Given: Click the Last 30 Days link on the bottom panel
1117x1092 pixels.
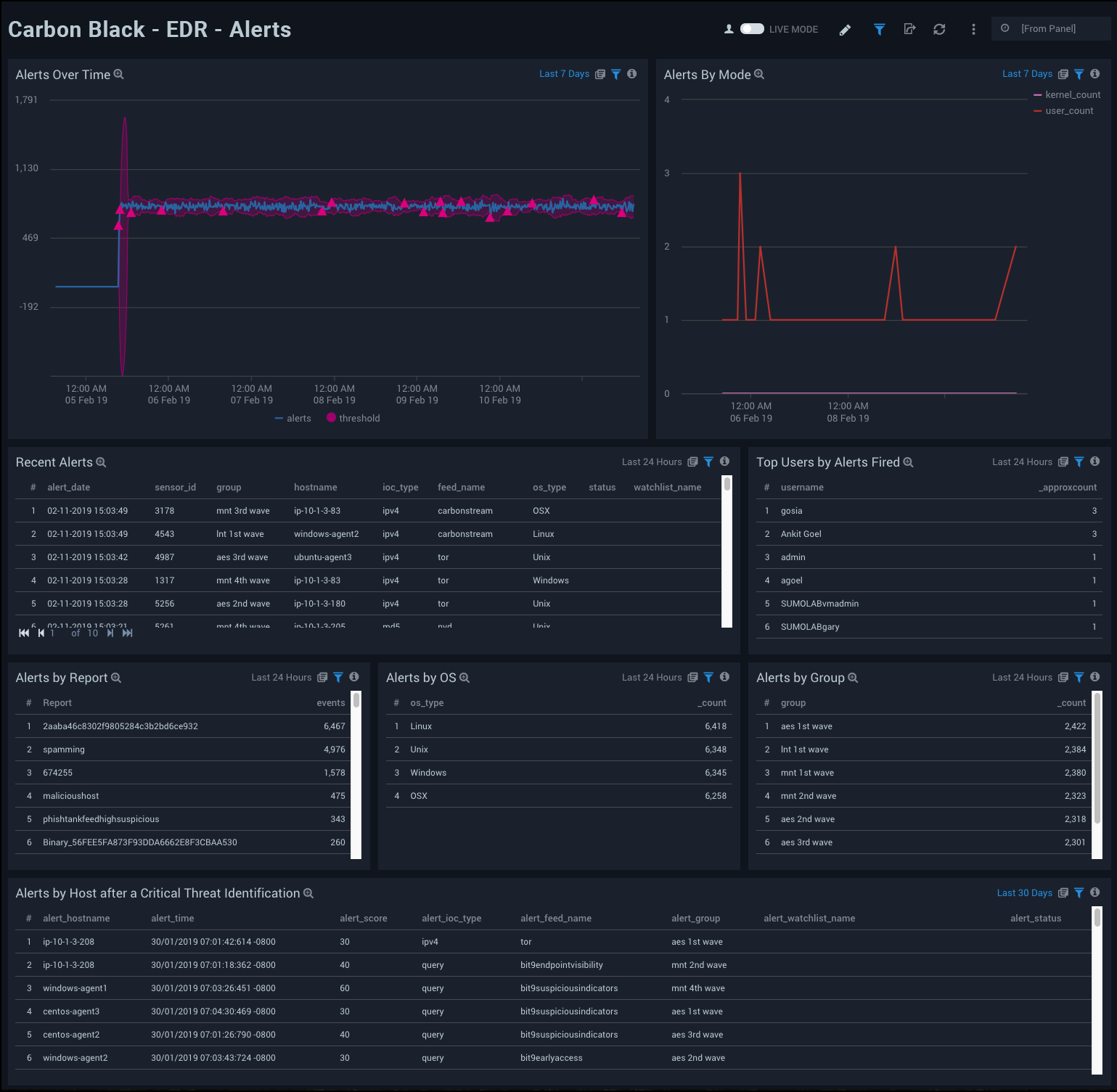Looking at the screenshot, I should click(x=1024, y=892).
